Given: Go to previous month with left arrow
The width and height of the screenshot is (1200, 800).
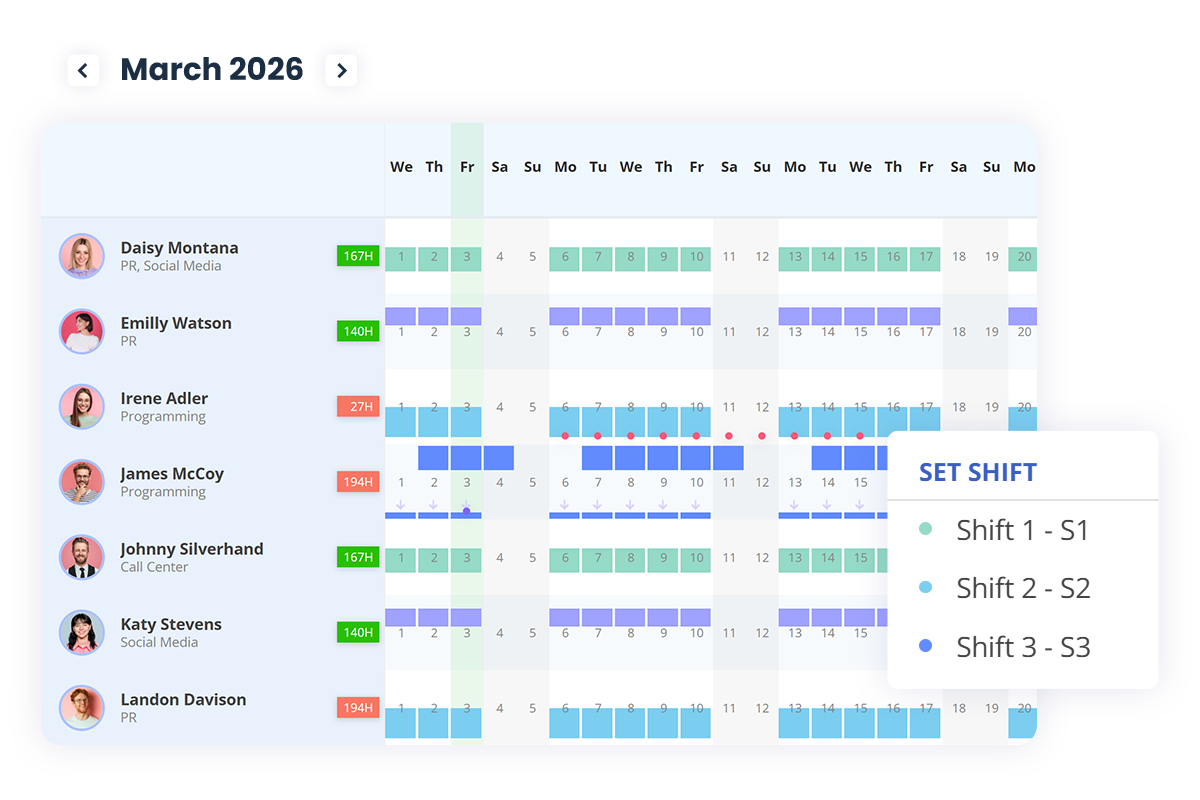Looking at the screenshot, I should tap(83, 70).
